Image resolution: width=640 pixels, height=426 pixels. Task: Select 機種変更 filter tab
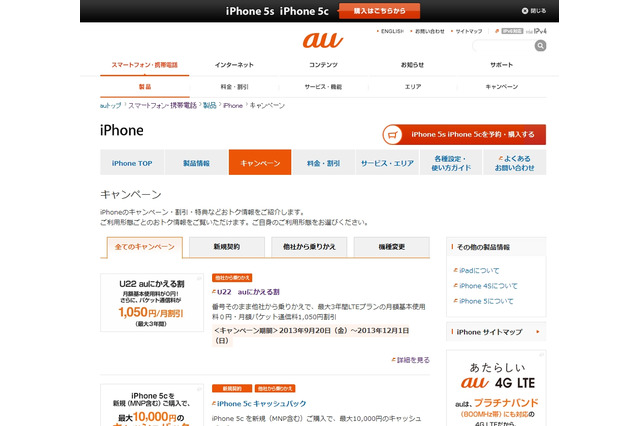click(x=391, y=247)
